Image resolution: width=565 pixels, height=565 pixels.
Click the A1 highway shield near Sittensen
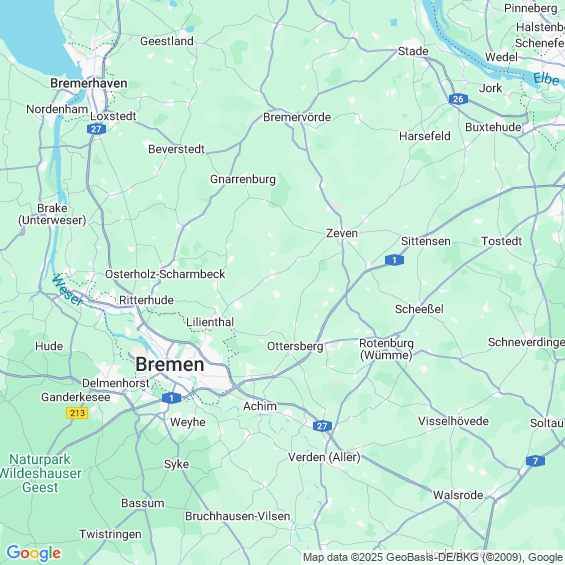point(394,260)
